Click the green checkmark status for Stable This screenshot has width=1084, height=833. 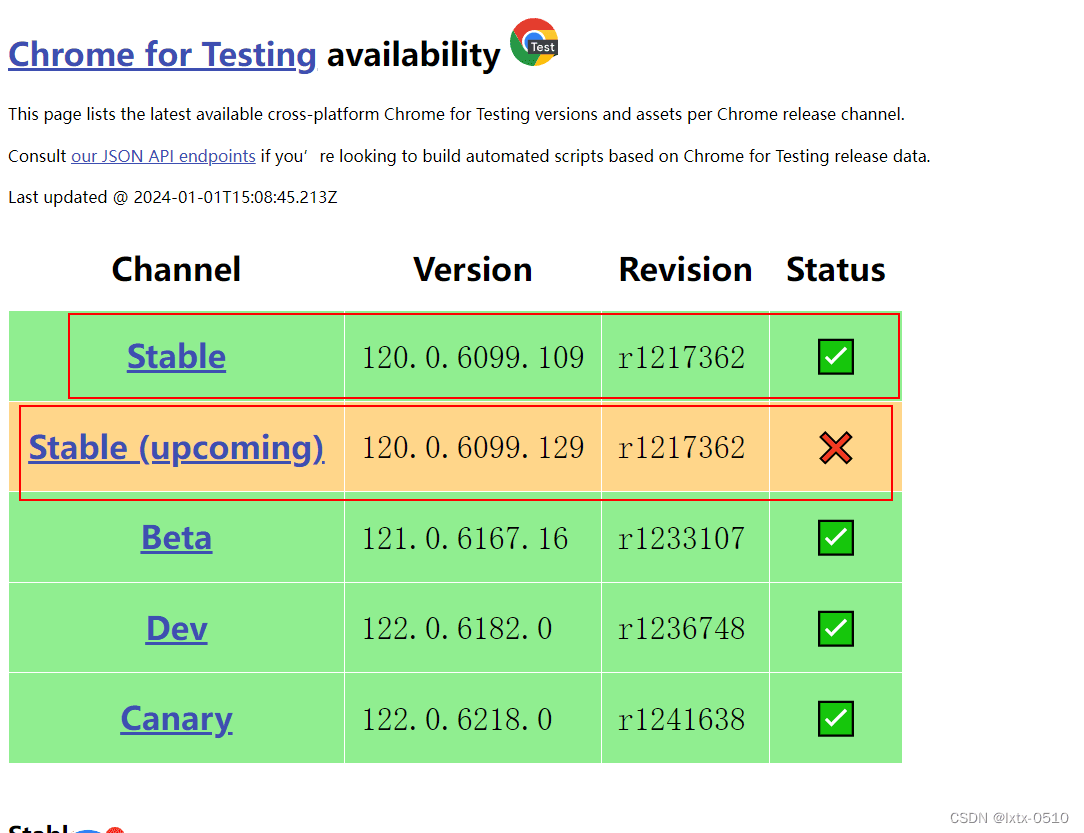[836, 357]
